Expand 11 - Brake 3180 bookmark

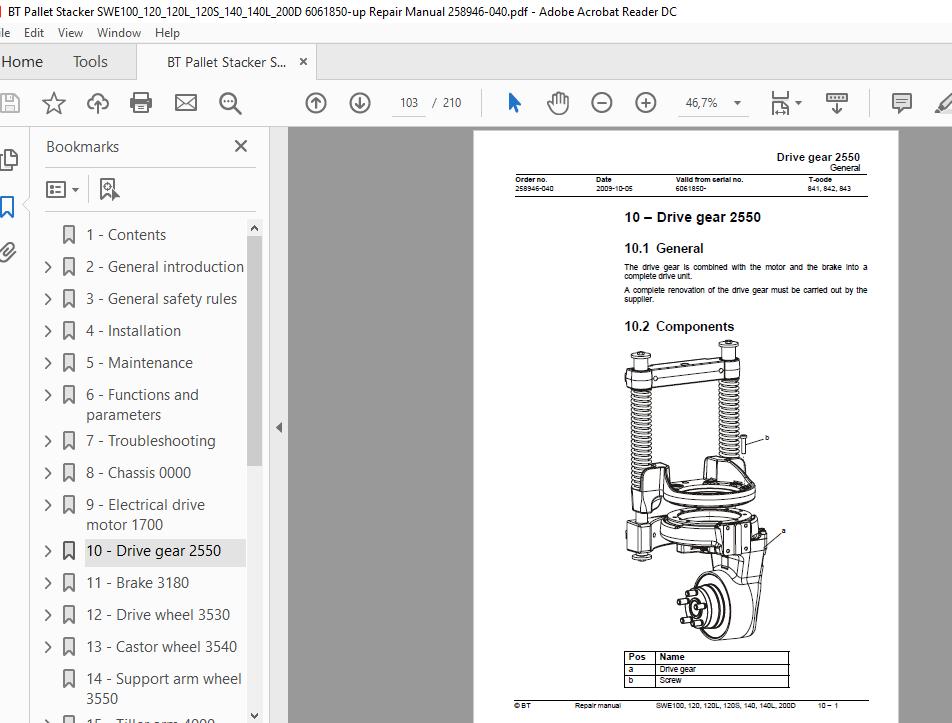click(48, 583)
